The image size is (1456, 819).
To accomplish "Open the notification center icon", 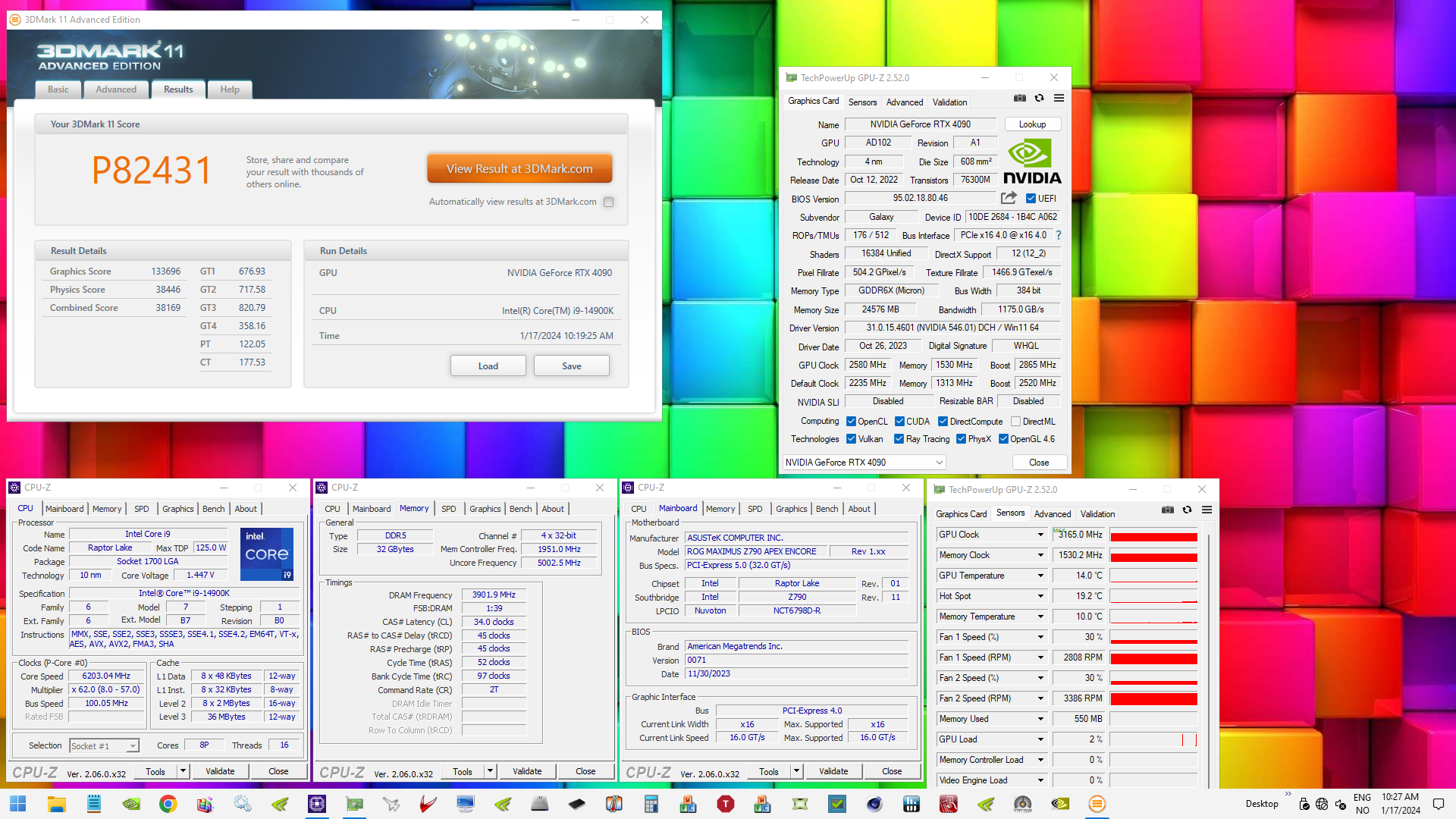I will pyautogui.click(x=1439, y=804).
